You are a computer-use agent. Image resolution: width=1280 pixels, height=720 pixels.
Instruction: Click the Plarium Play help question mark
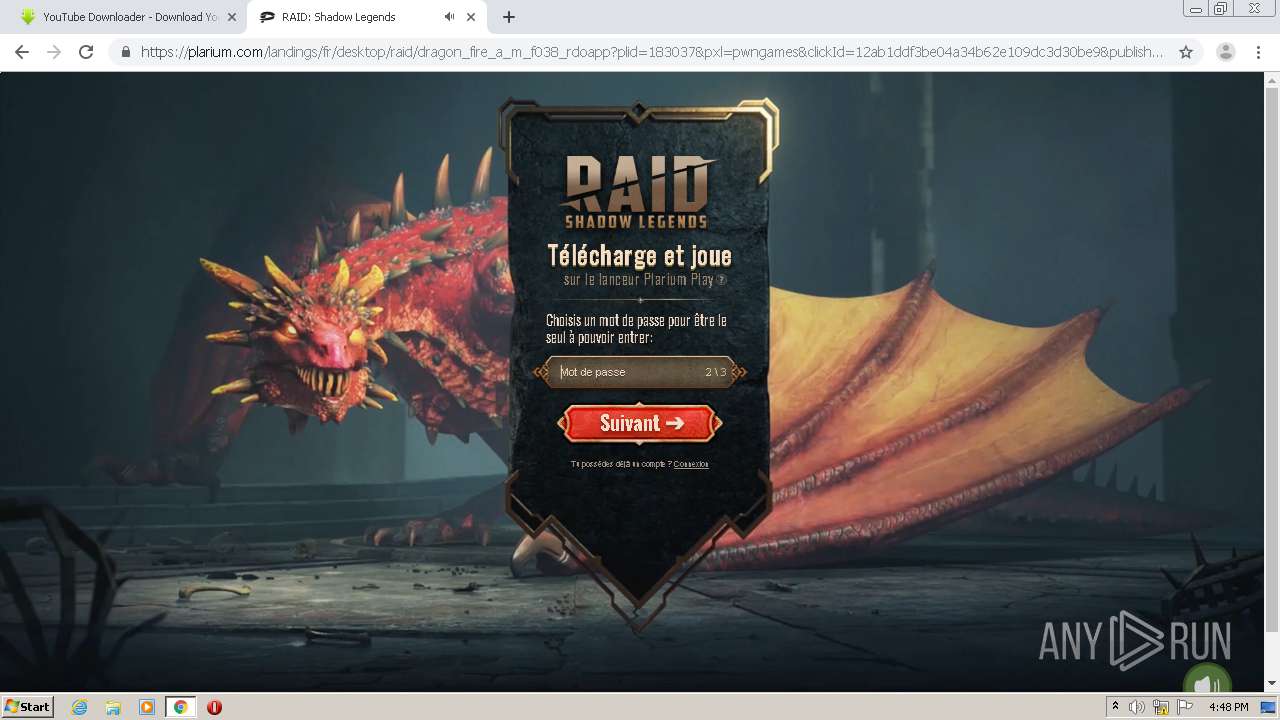[x=722, y=280]
